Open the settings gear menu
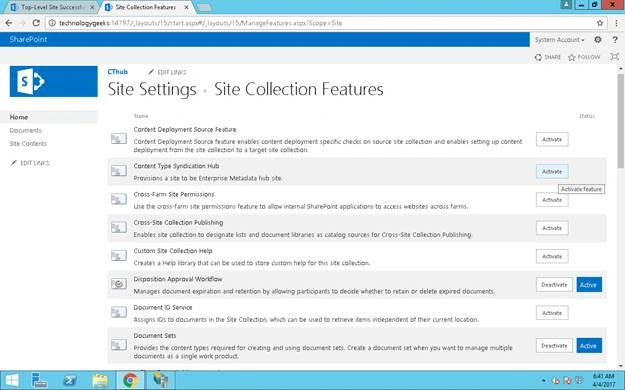Image resolution: width=625 pixels, height=390 pixels. click(597, 39)
